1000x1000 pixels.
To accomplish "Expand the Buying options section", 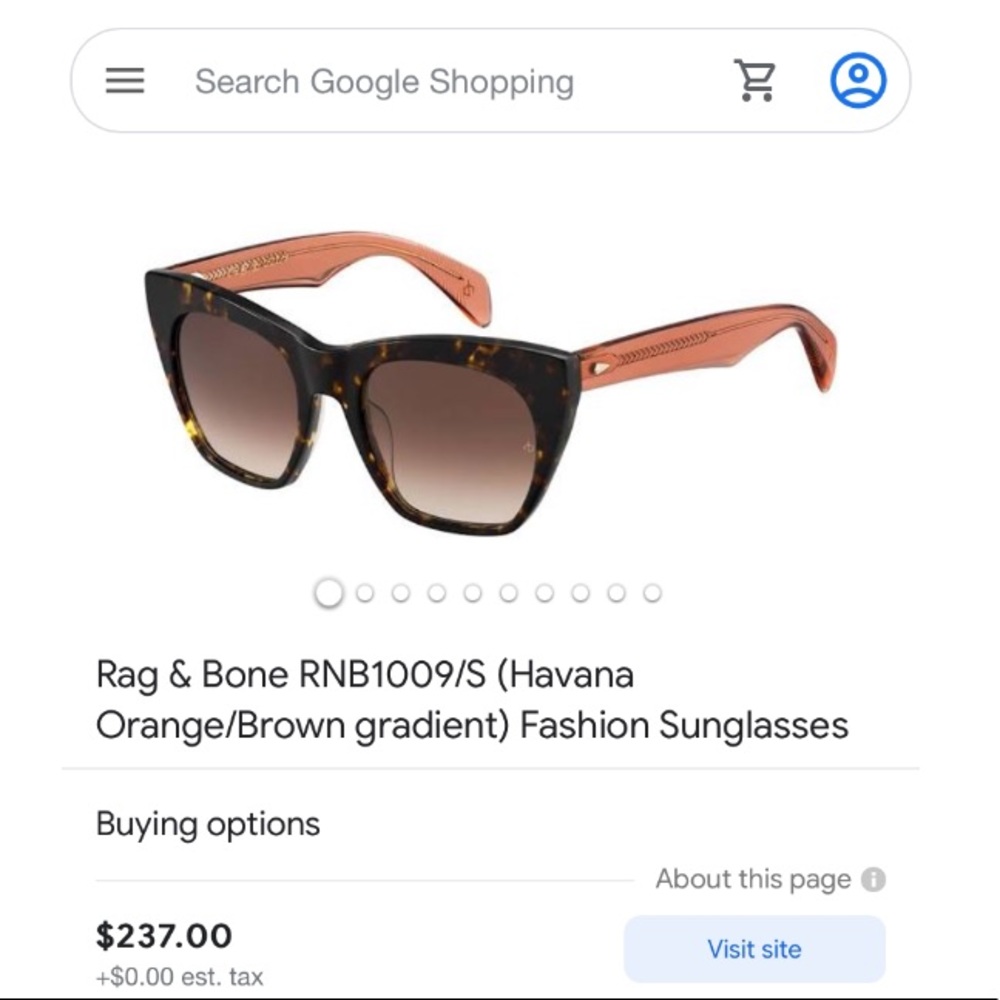I will pyautogui.click(x=206, y=823).
